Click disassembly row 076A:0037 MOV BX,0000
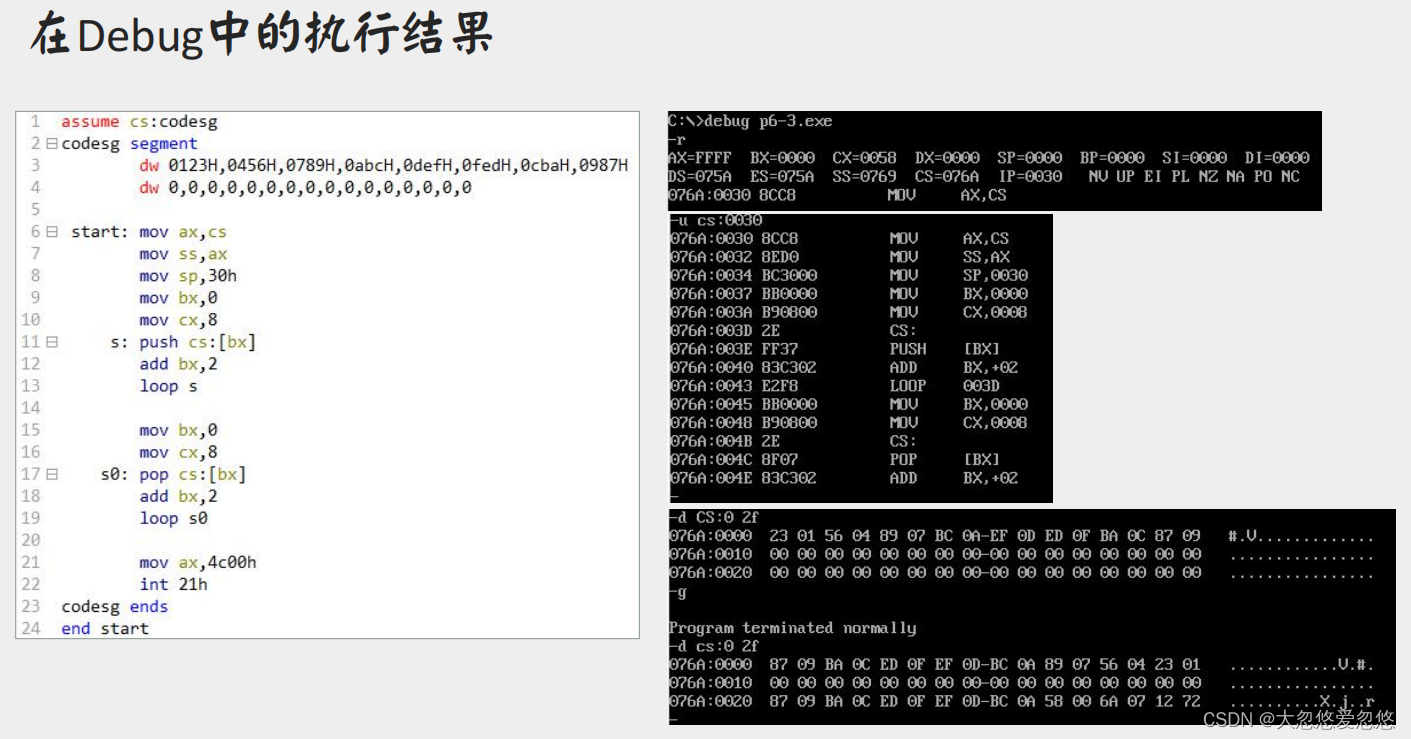Screen dimensions: 1411x739 [x=849, y=294]
